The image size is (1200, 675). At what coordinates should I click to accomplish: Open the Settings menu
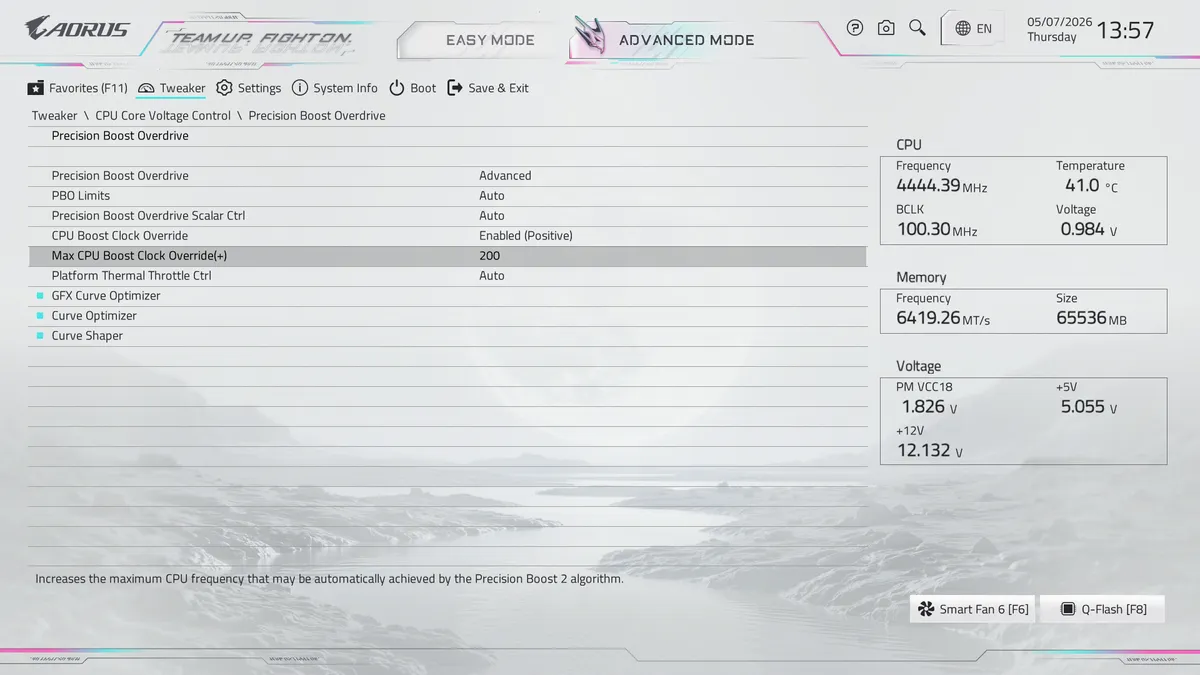[x=248, y=88]
